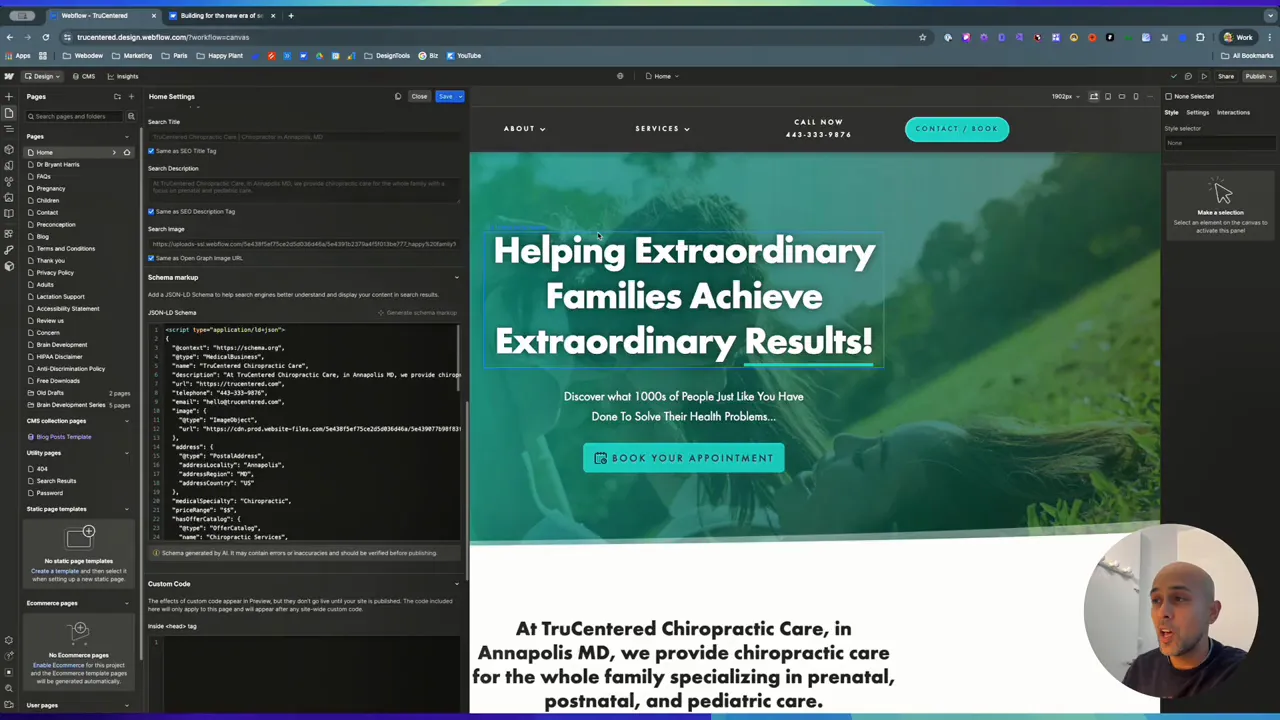Click the Add Elements plus icon in left toolbar
Screen dimensions: 1280x720
(x=9, y=97)
